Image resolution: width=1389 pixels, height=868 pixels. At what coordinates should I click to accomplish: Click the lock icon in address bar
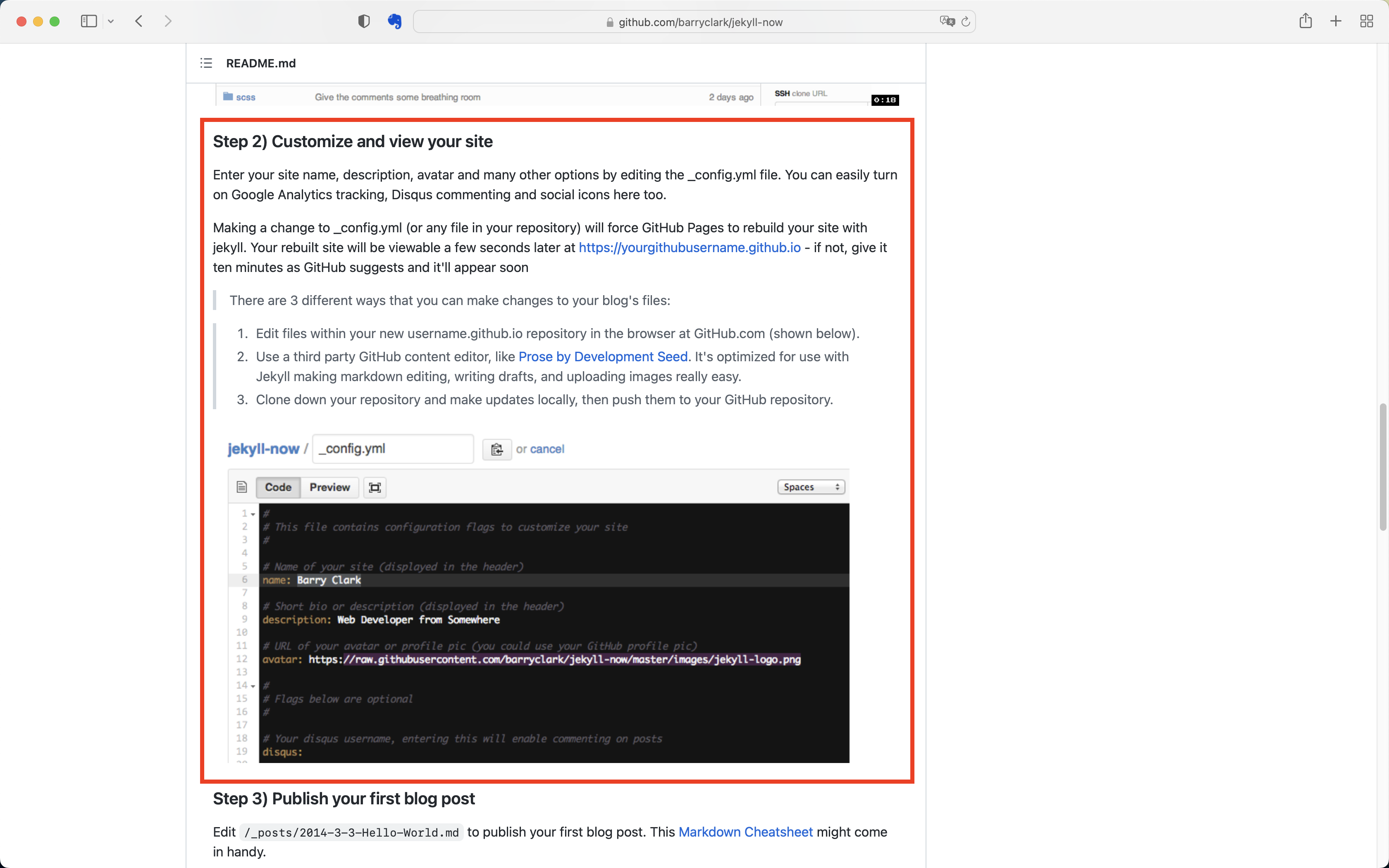(x=610, y=22)
